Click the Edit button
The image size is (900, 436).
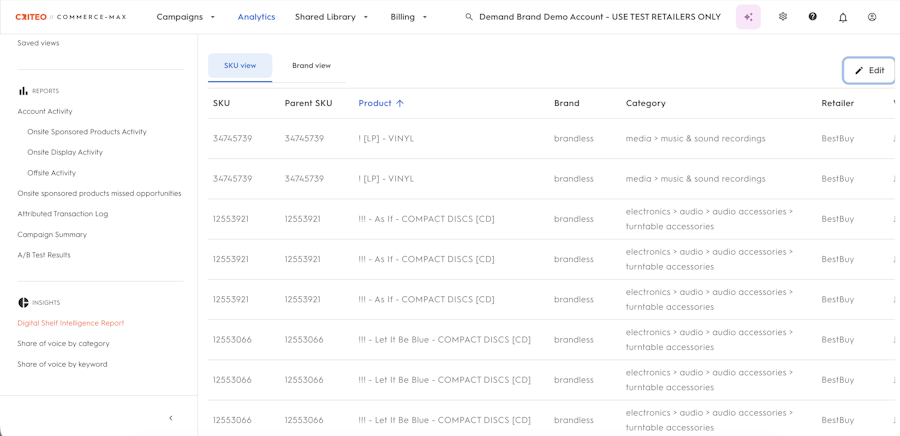coord(869,71)
